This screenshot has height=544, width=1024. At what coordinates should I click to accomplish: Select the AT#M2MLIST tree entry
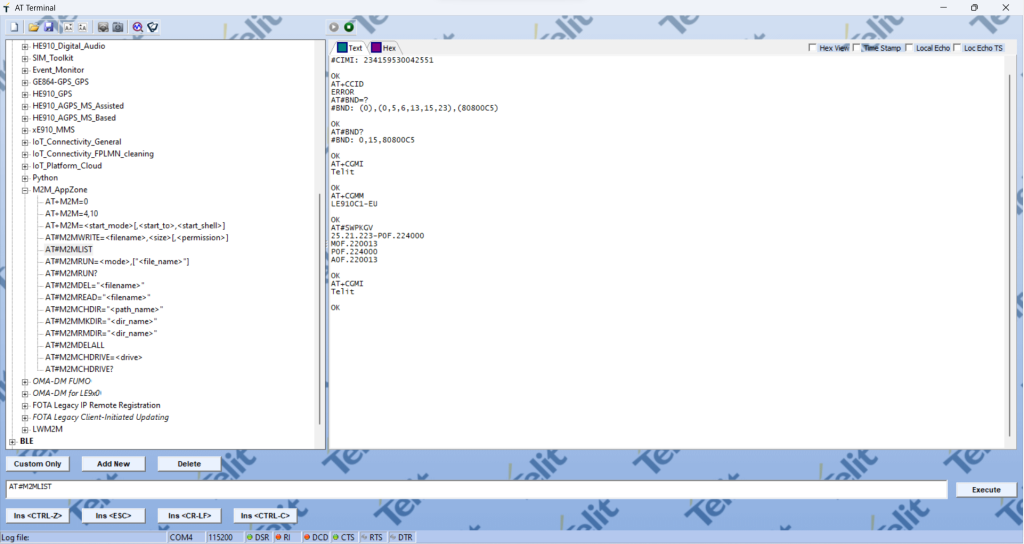(x=69, y=249)
